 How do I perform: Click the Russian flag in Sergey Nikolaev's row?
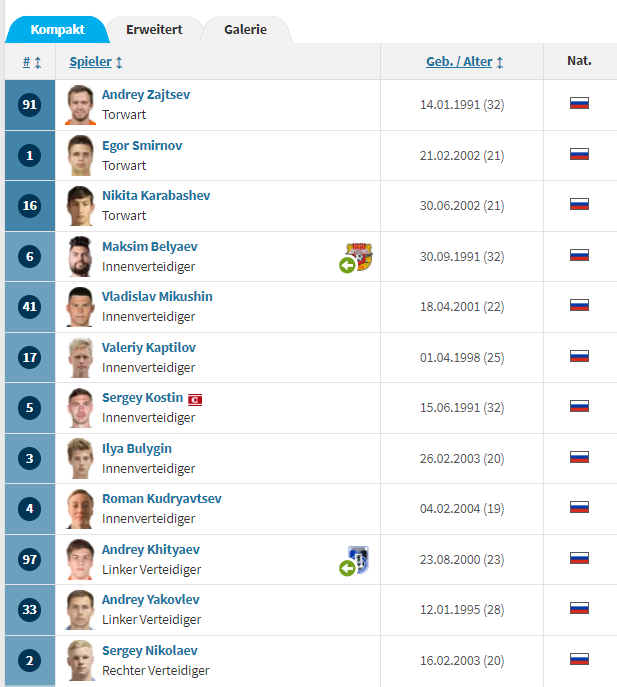[579, 659]
